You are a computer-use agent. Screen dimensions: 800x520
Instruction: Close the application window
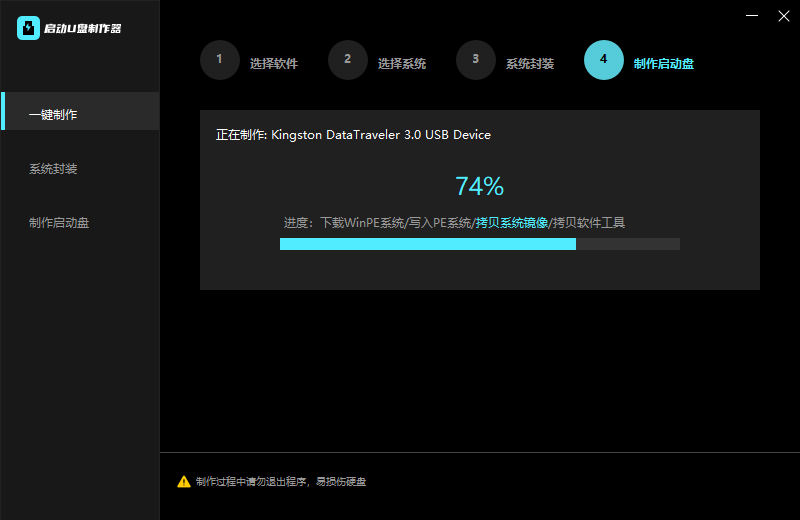[x=783, y=16]
